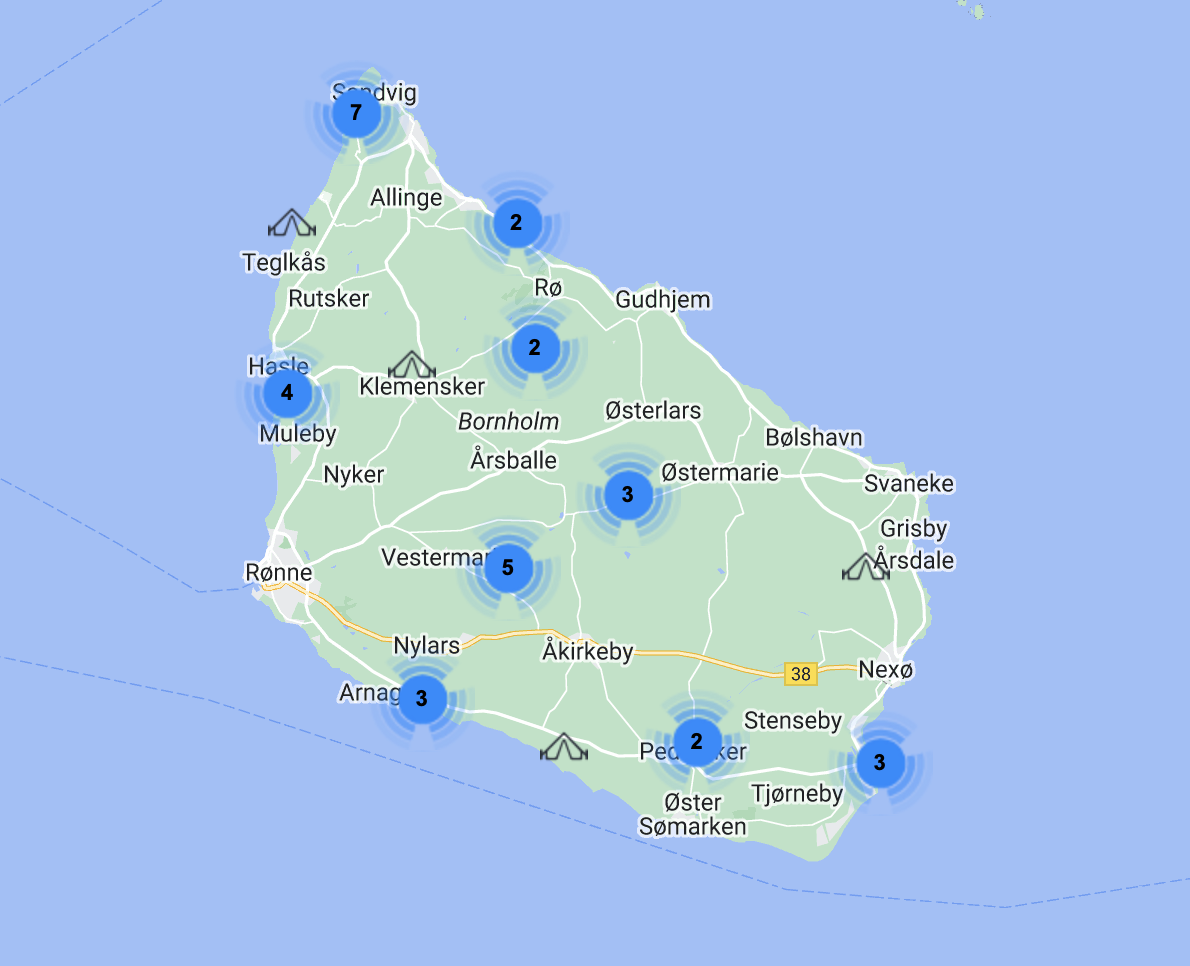This screenshot has width=1190, height=966.
Task: Click the Muleby place label
Action: [298, 434]
